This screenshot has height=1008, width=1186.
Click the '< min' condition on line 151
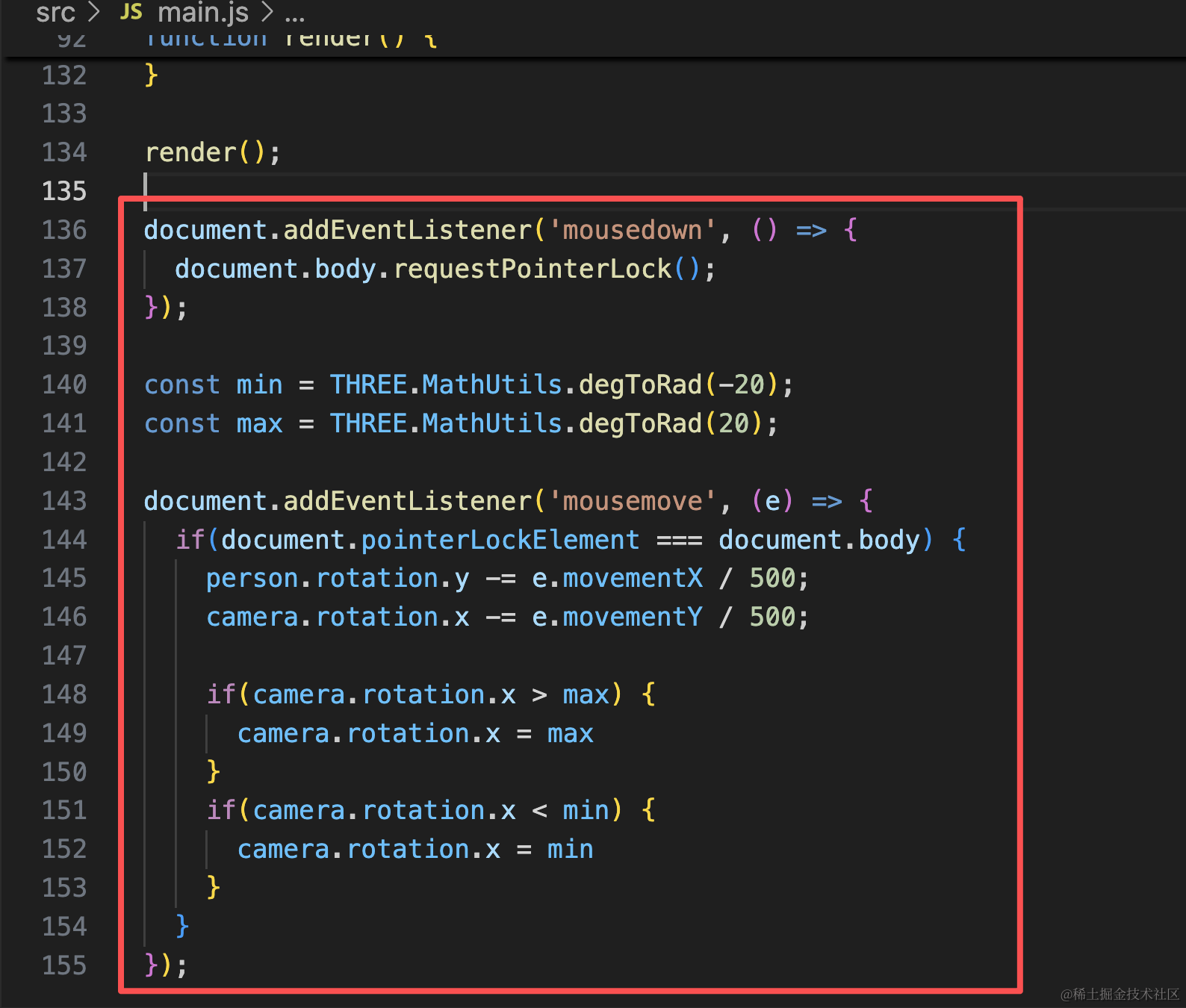click(571, 811)
